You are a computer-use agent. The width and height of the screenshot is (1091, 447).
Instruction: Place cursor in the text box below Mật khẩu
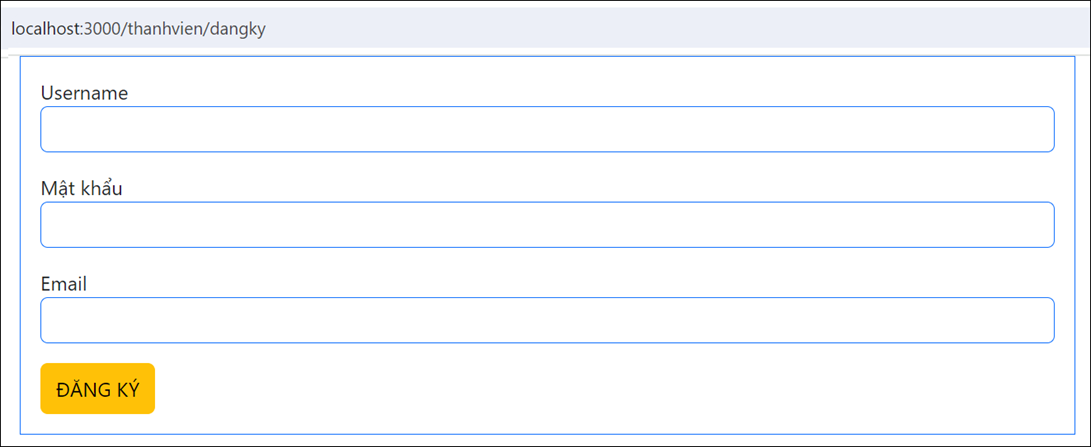pos(547,225)
